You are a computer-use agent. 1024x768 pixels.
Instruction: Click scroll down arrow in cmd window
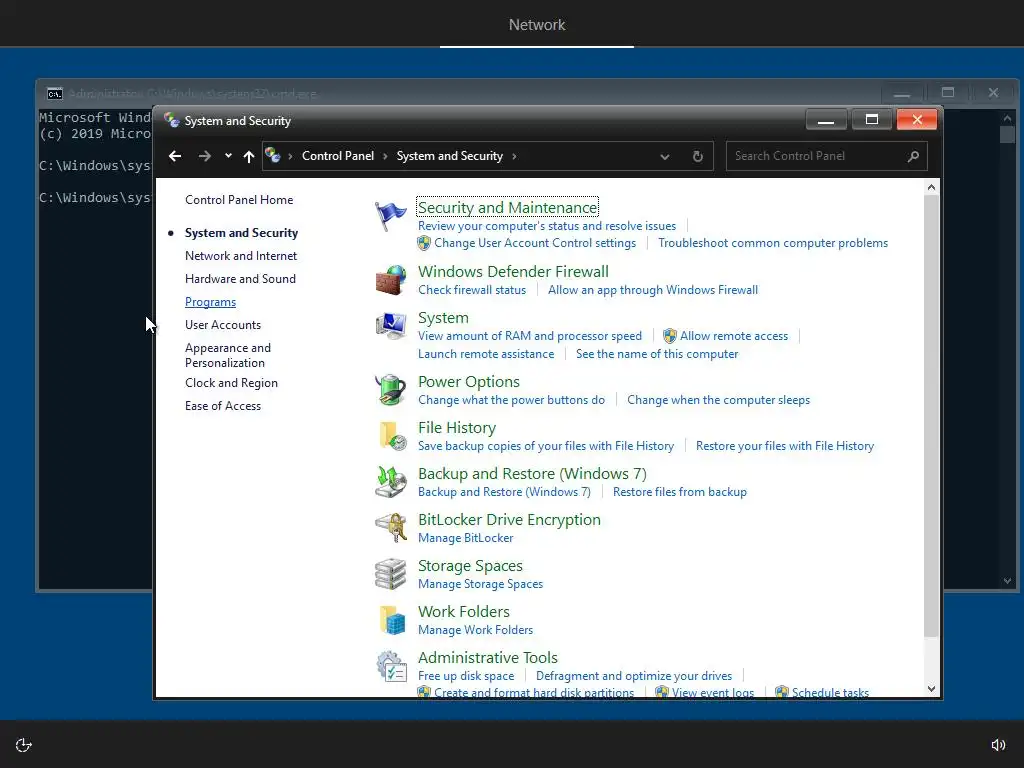1007,581
